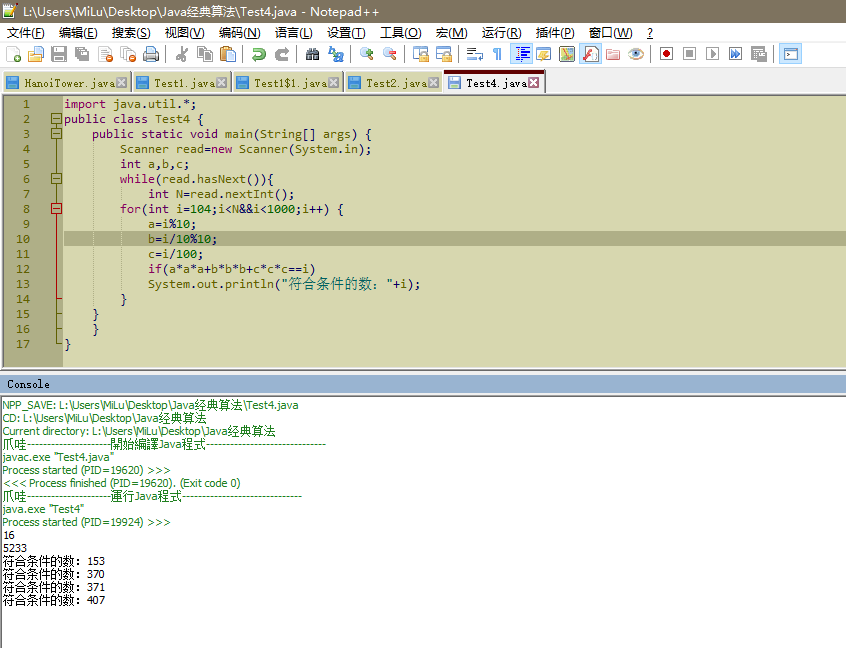Open the 宏(M) menu
Screen dimensions: 846x648
point(452,33)
